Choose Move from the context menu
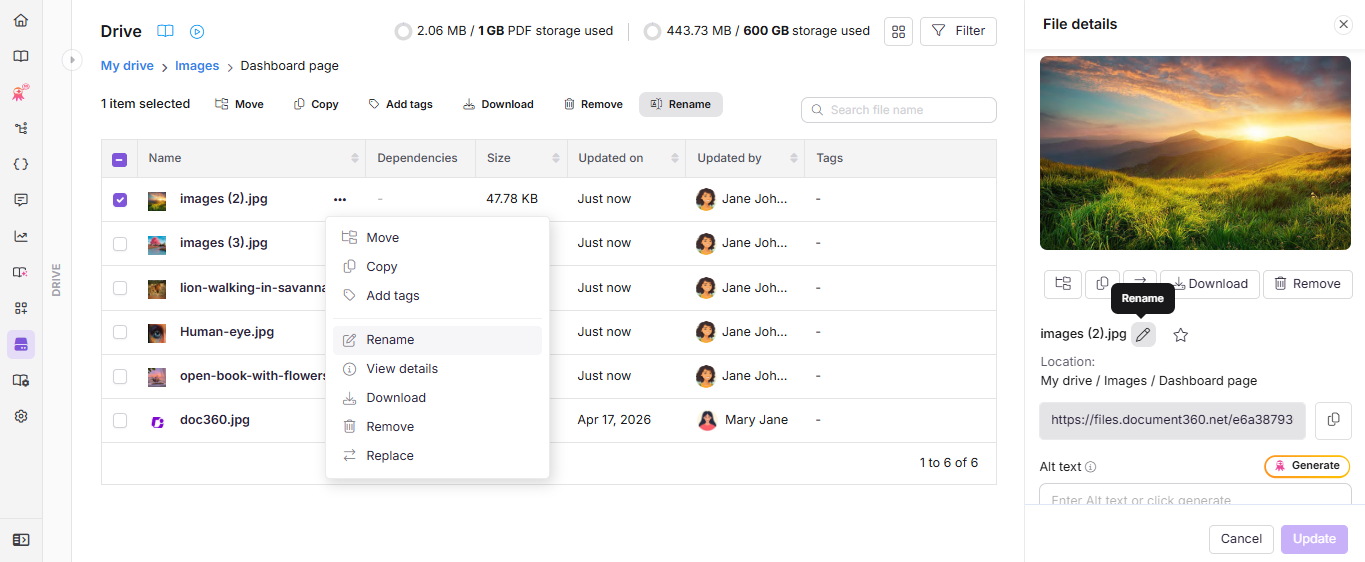 pyautogui.click(x=437, y=238)
